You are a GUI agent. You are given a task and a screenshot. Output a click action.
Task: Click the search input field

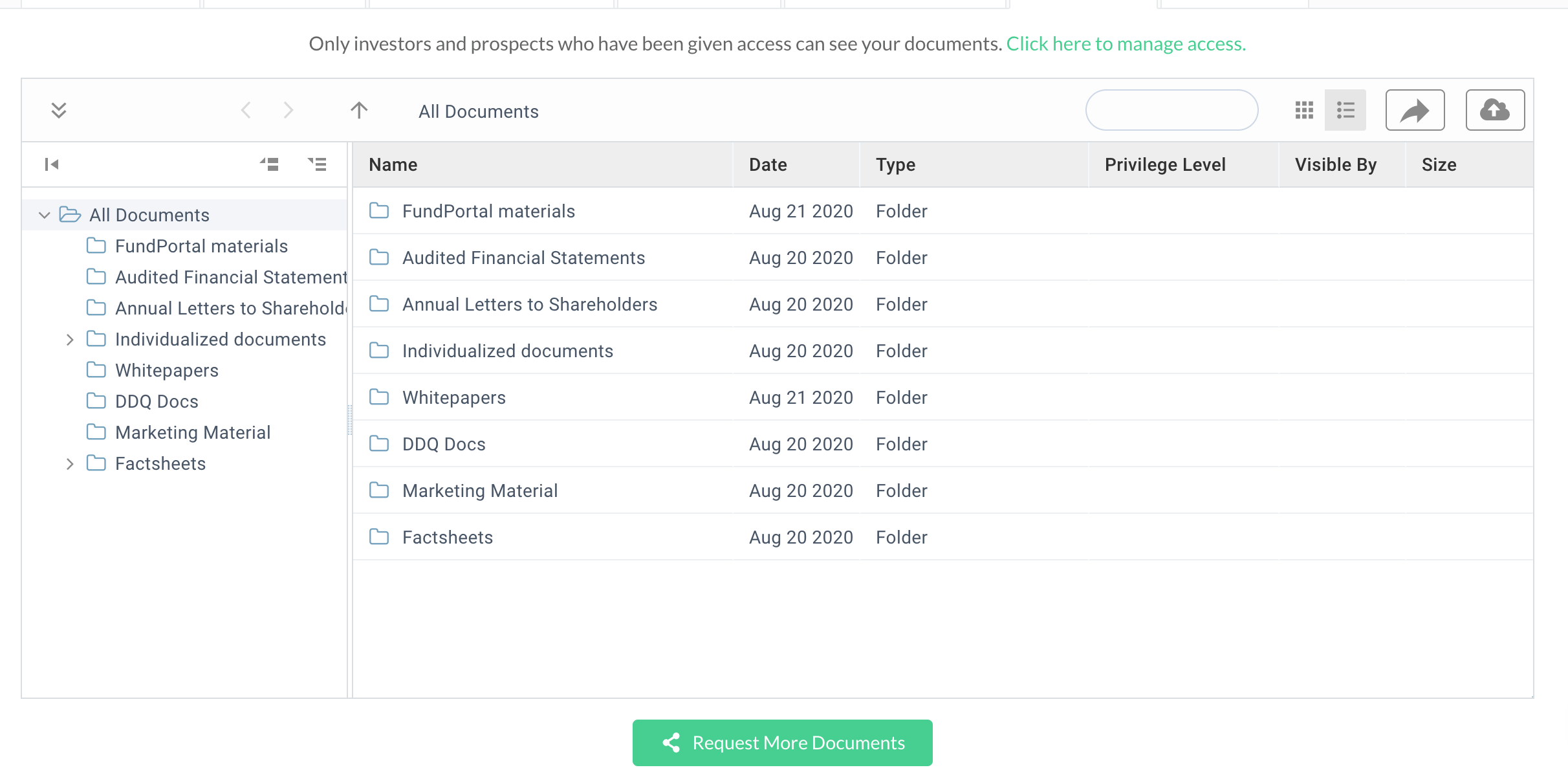[x=1172, y=111]
